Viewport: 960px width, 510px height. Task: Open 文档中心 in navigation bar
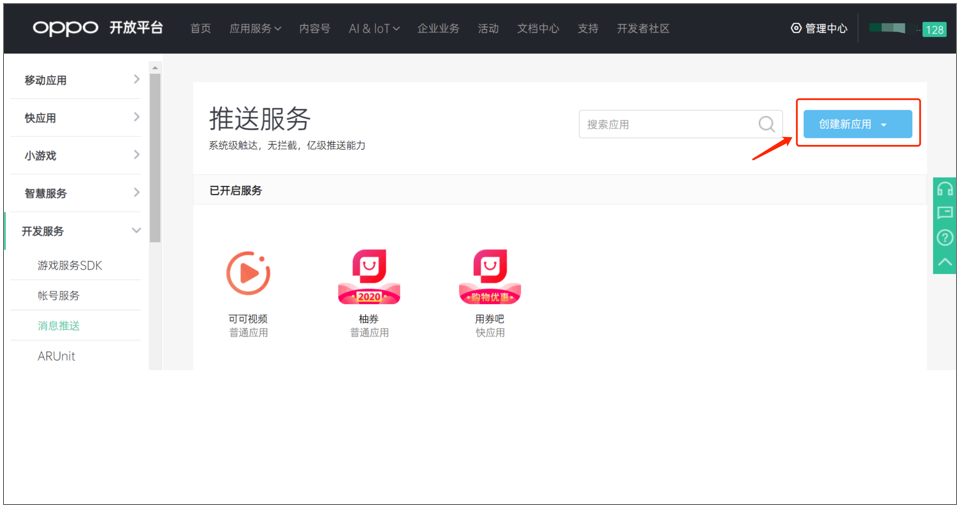tap(538, 29)
